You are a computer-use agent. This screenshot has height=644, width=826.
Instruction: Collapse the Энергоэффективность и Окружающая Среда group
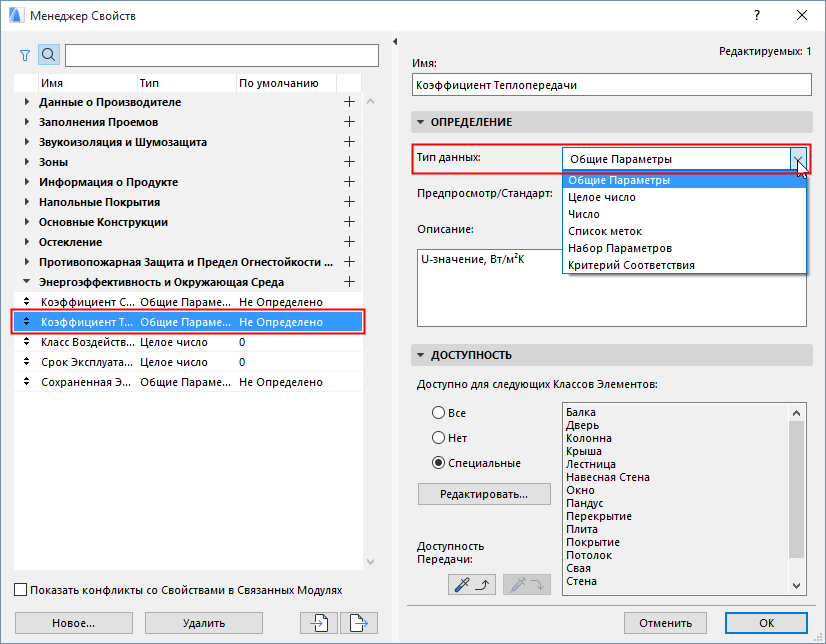point(26,282)
